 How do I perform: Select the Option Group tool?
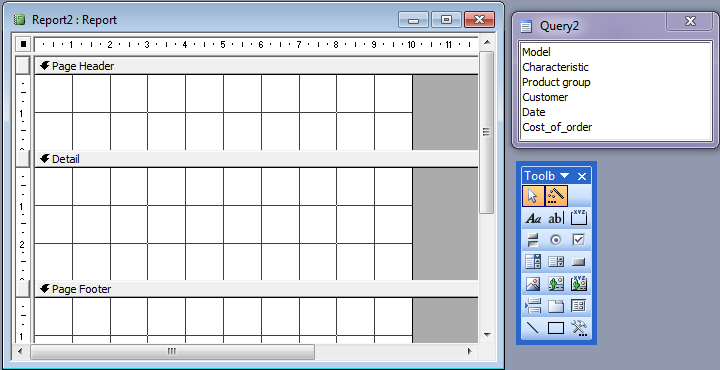click(x=579, y=218)
